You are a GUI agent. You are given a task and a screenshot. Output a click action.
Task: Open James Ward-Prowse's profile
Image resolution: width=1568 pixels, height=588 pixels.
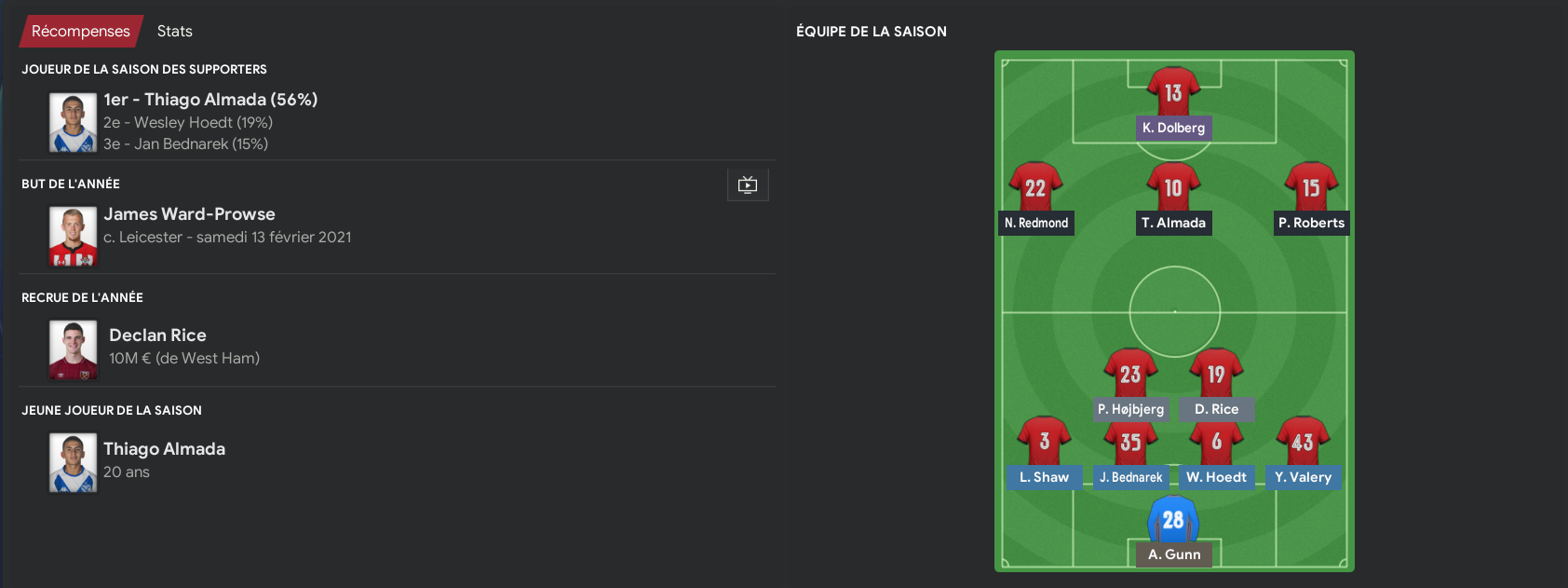tap(189, 214)
